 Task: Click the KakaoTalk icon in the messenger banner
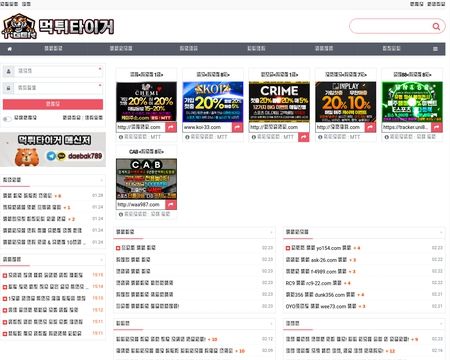[x=61, y=156]
